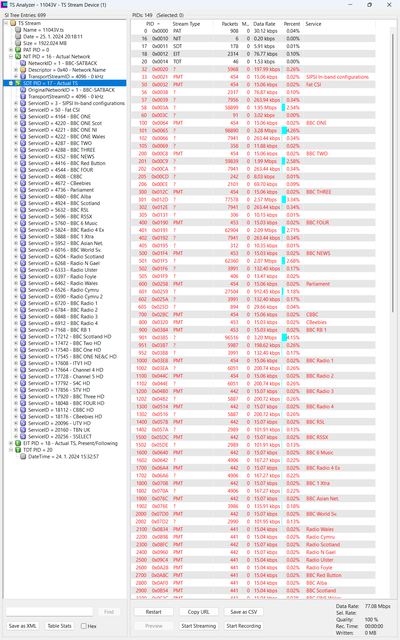This screenshot has width=400, height=640.
Task: Select the SDT PID = 17 table icon
Action: pyautogui.click(x=18, y=83)
